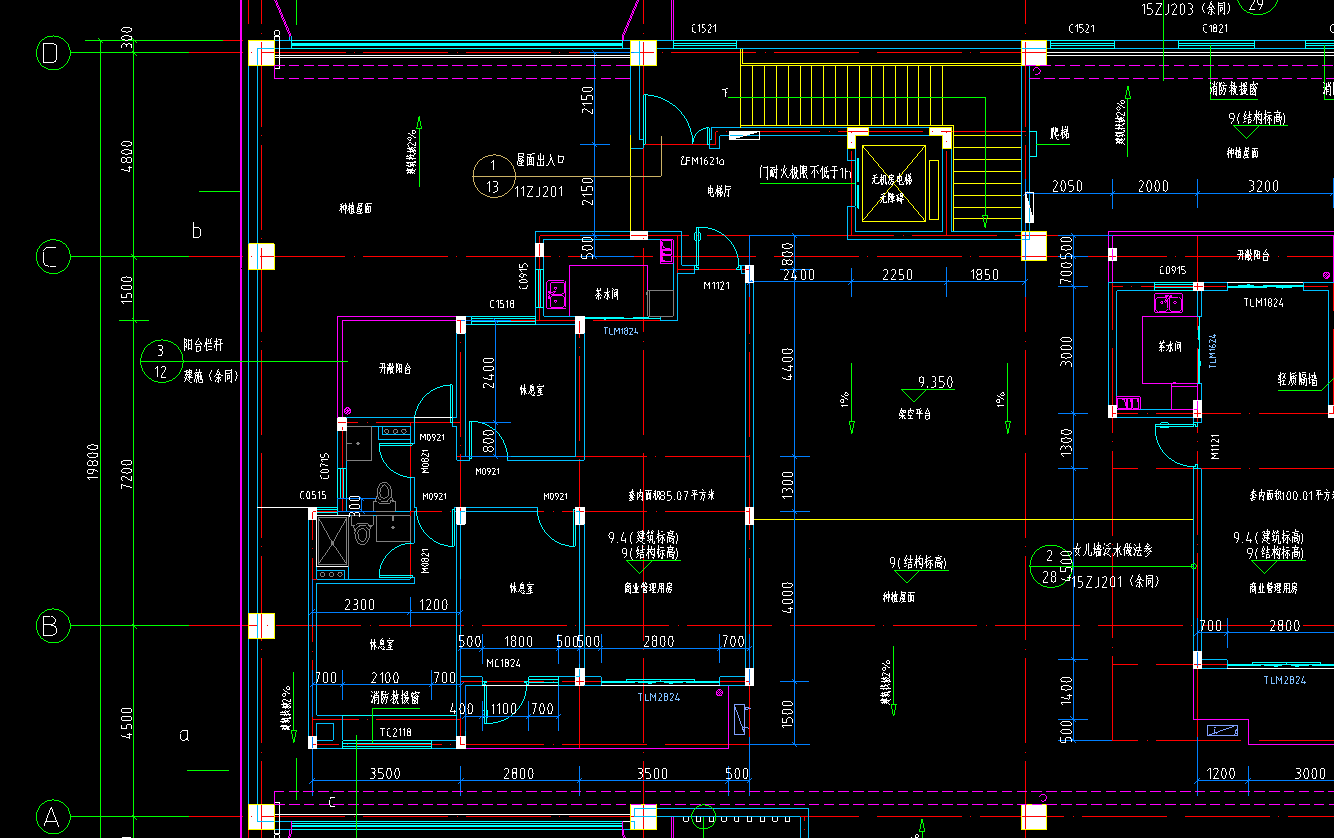Click the 套内面积85.07平方米 area text
The height and width of the screenshot is (838, 1334).
(x=671, y=495)
